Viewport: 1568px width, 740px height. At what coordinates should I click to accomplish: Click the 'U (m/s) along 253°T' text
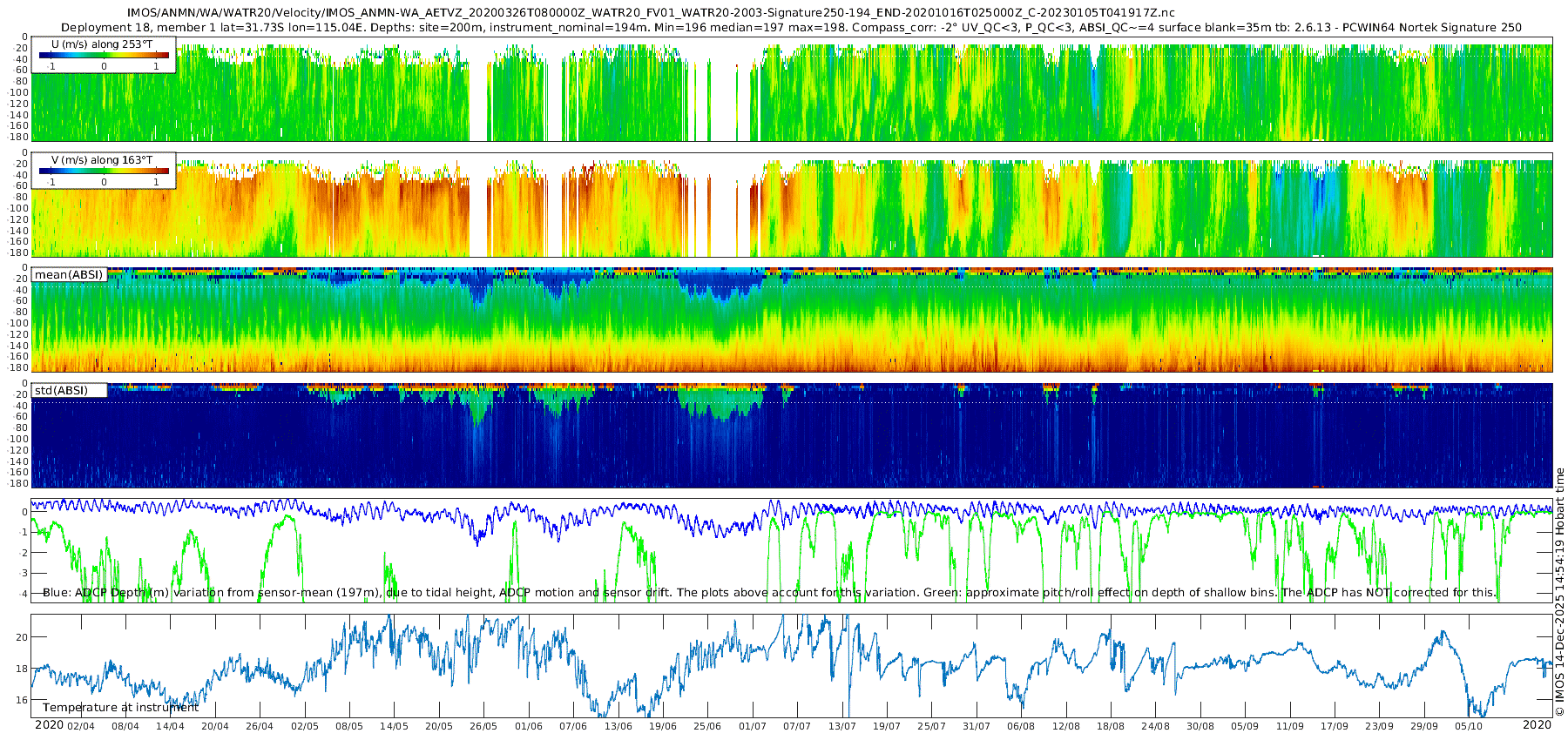pyautogui.click(x=102, y=44)
